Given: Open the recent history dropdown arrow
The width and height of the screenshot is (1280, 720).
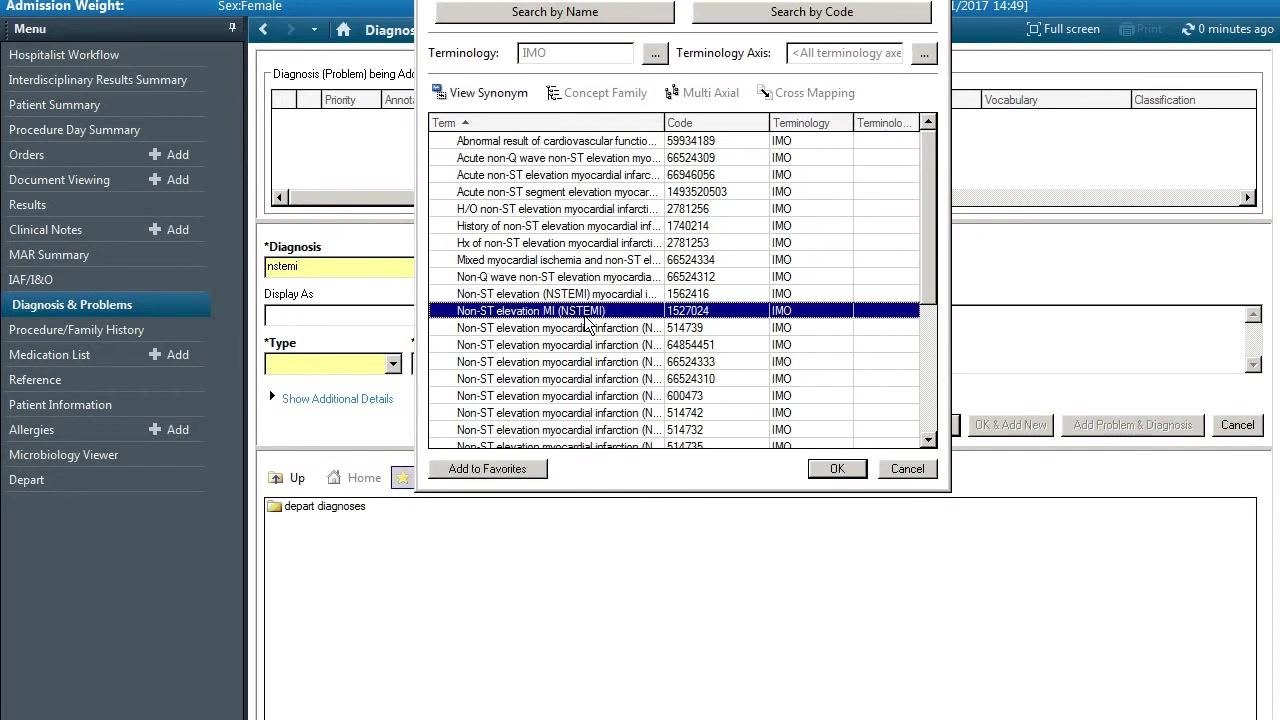Looking at the screenshot, I should [x=314, y=29].
